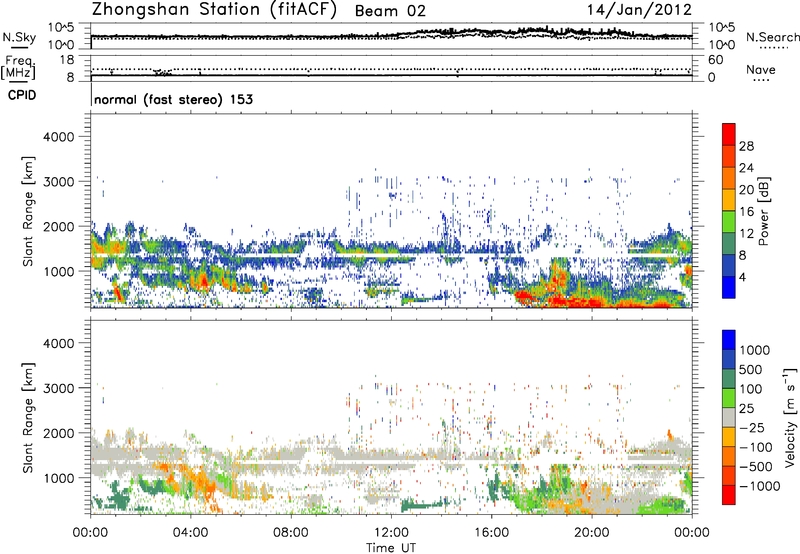Viewport: 800px width, 554px height.
Task: Click 'Slant Range [km]' label of power panel
Action: [x=28, y=211]
